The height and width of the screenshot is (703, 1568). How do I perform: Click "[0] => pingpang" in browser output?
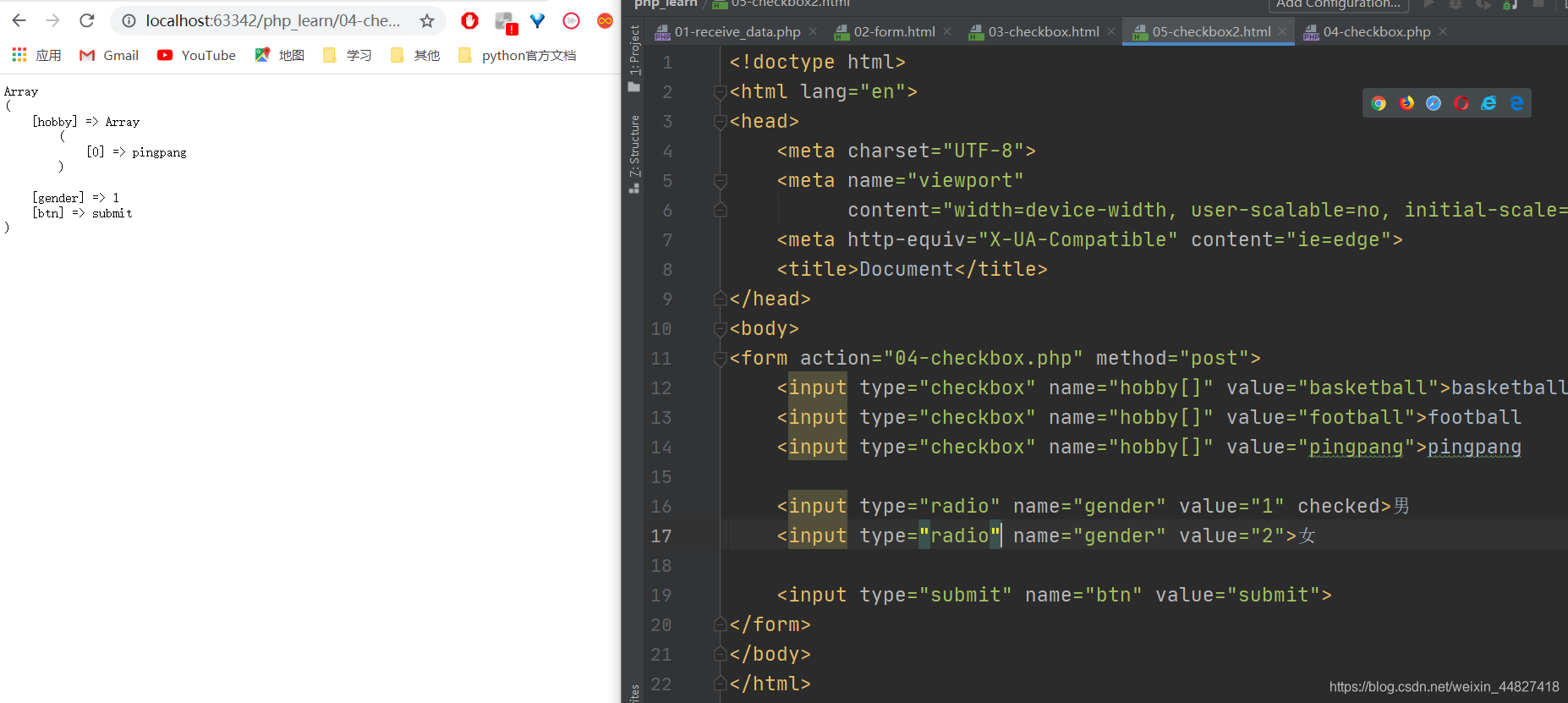pos(136,152)
